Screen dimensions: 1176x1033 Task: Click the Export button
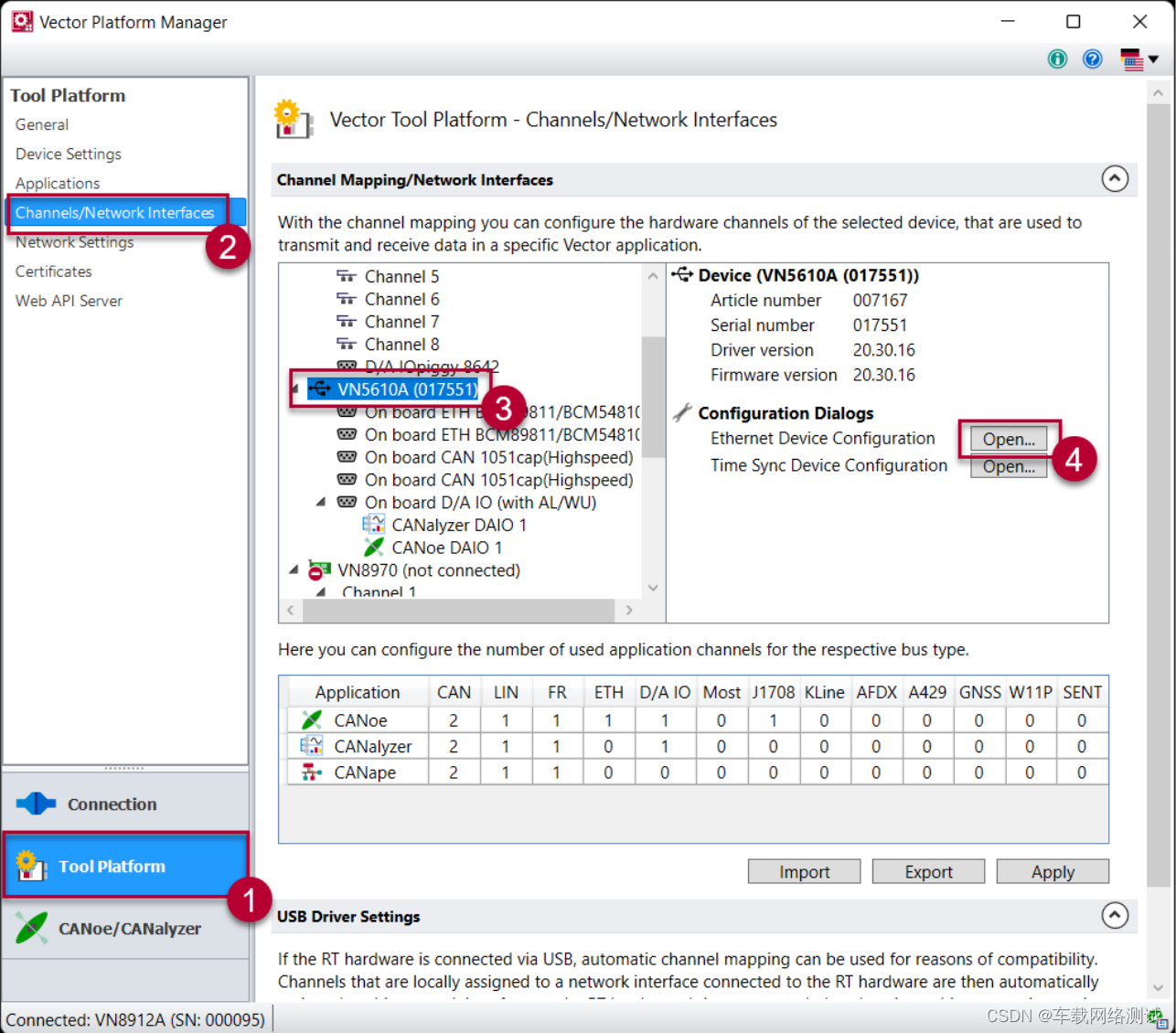coord(928,871)
